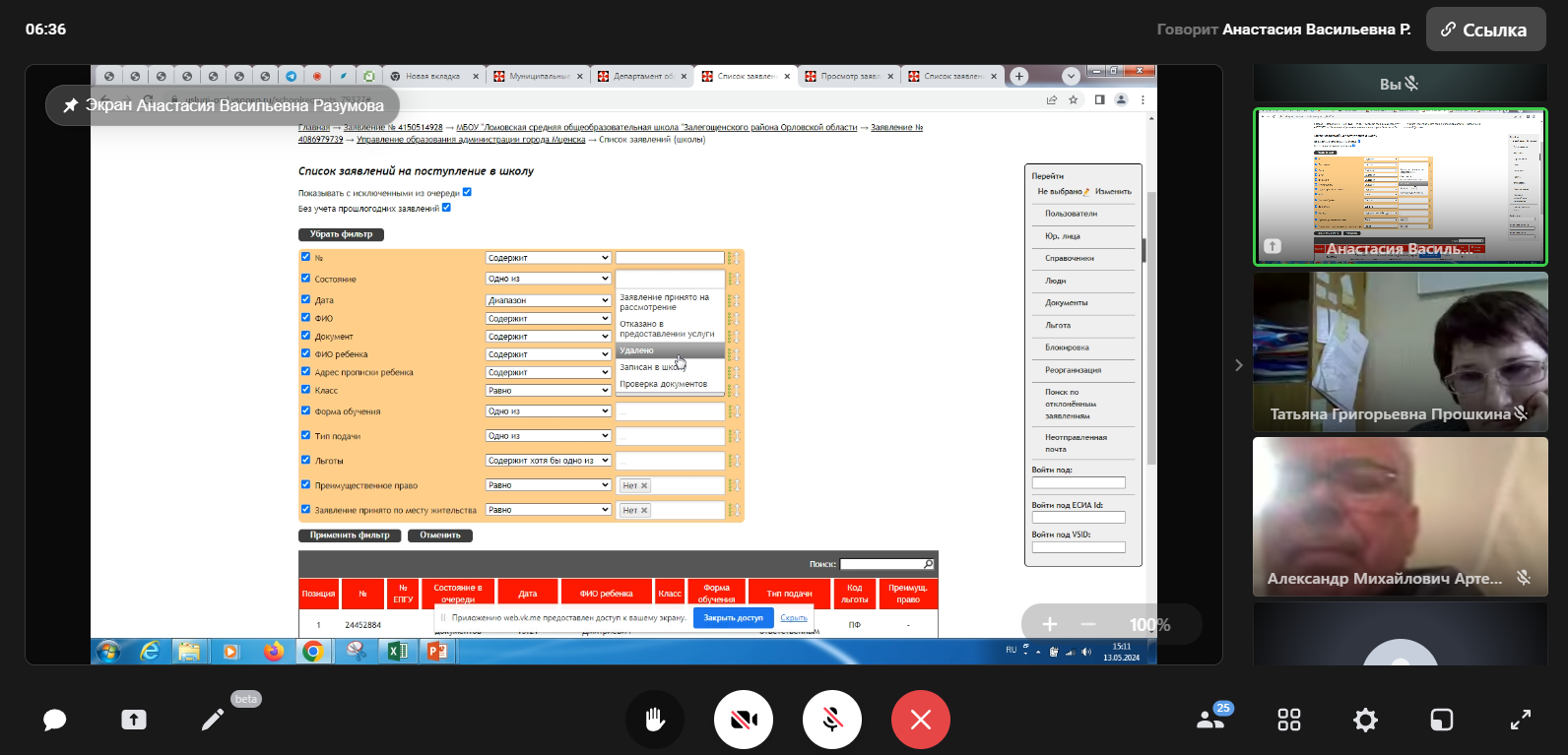
Task: Unpin the shared screen of Анастасия
Action: pos(71,105)
